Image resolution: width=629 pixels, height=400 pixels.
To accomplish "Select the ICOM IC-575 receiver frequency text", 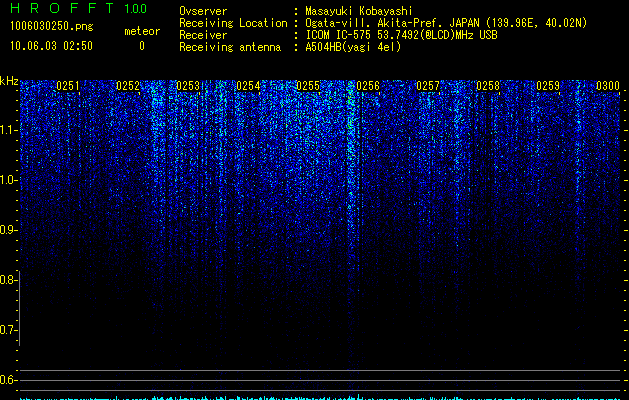I will 402,35.
